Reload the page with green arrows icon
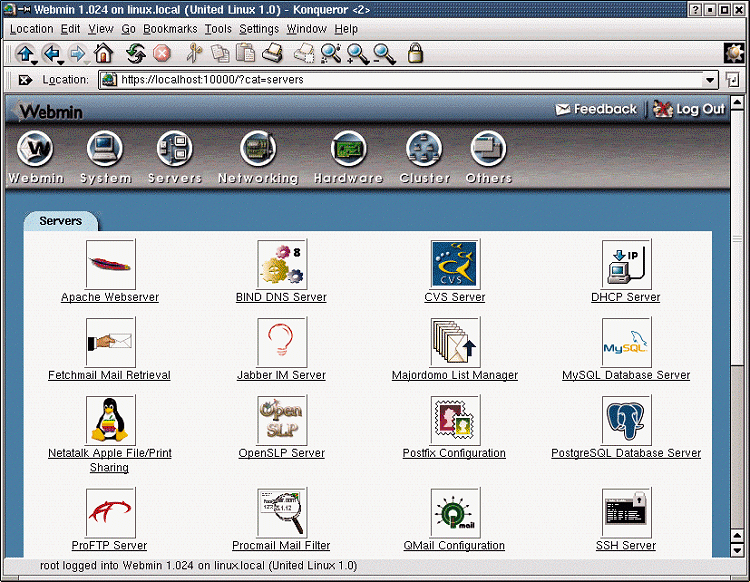This screenshot has height=582, width=750. click(x=136, y=53)
